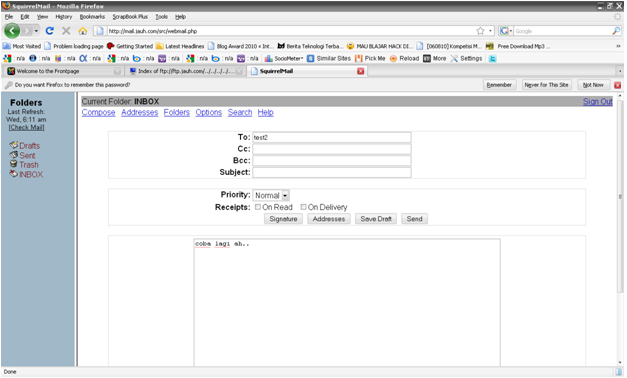Open the ScrapBook Plus menu

click(x=130, y=17)
